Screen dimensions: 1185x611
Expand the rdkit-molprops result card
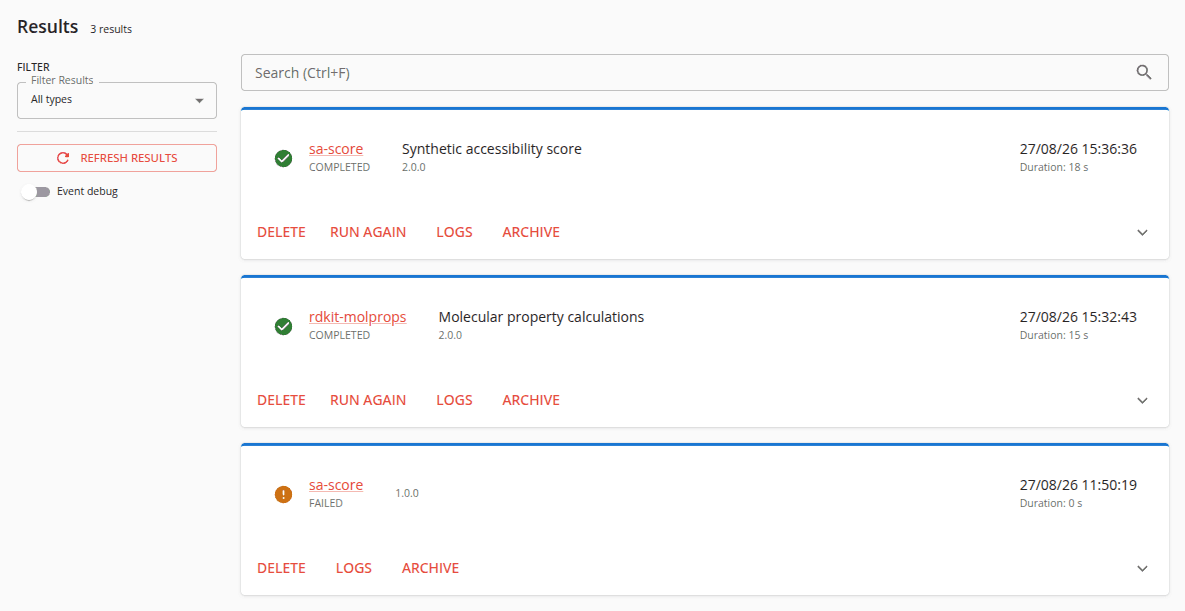point(1142,400)
